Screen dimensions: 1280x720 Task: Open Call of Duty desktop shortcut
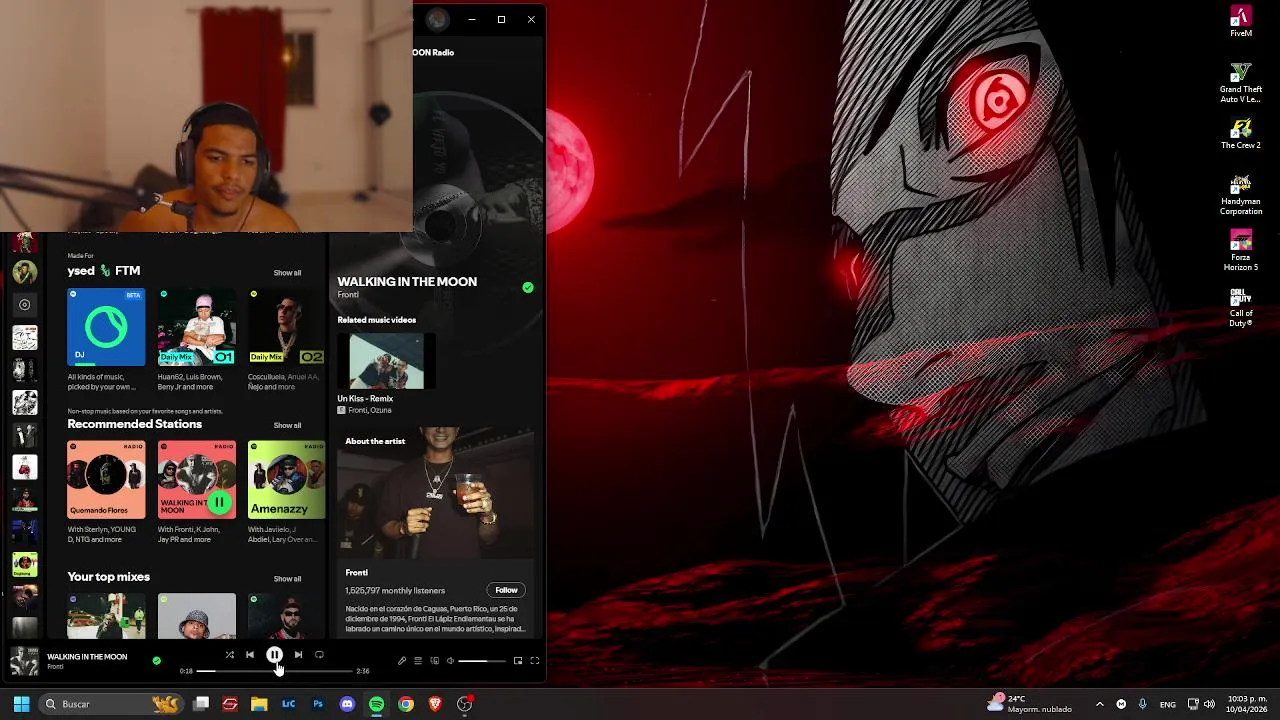[x=1241, y=307]
